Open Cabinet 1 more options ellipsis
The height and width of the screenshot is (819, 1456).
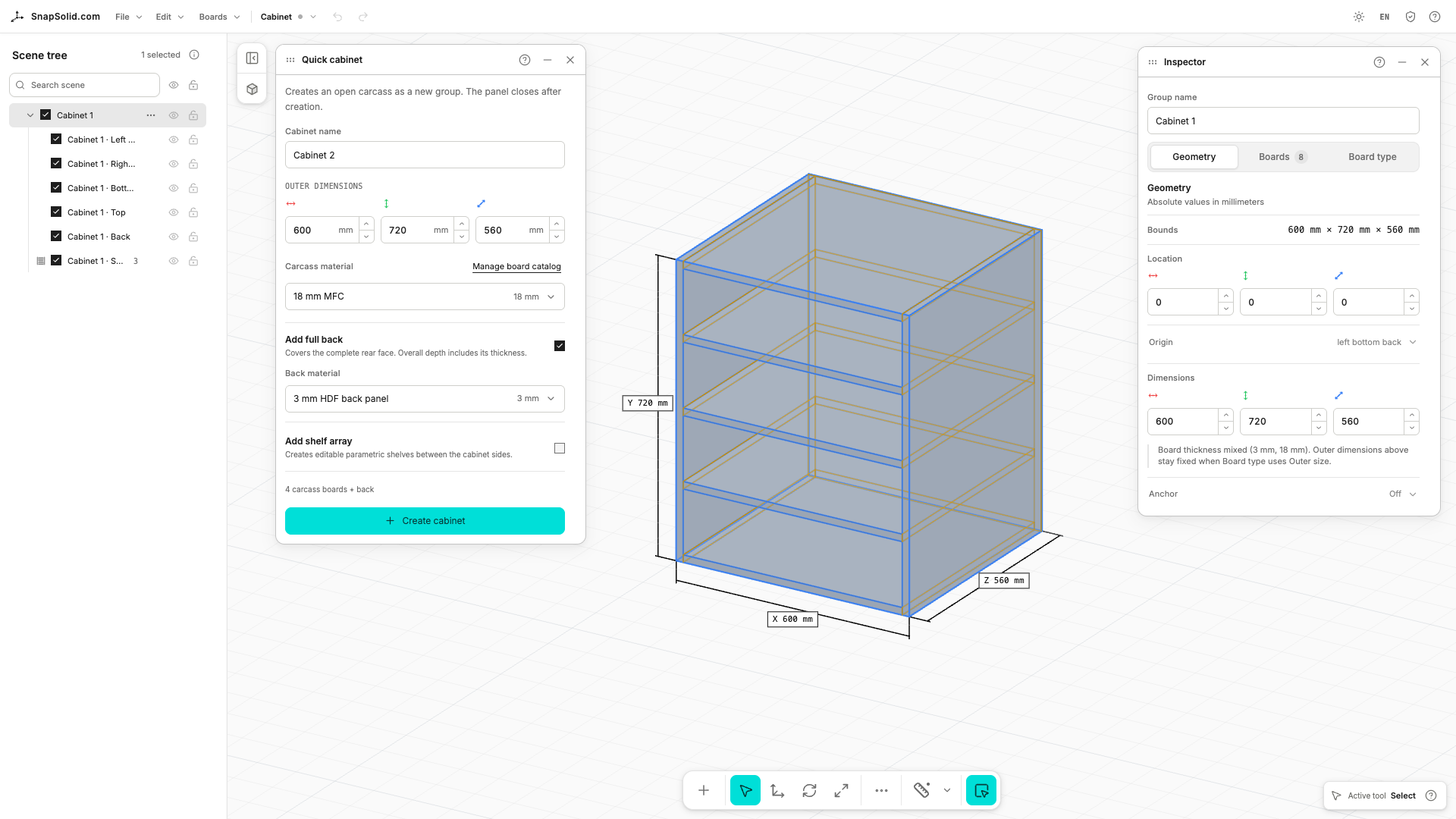coord(151,115)
